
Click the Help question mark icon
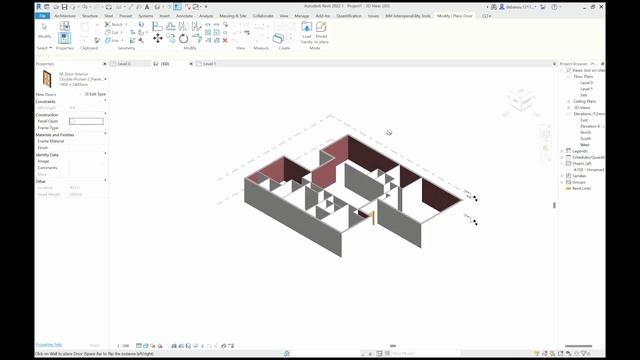click(x=554, y=7)
